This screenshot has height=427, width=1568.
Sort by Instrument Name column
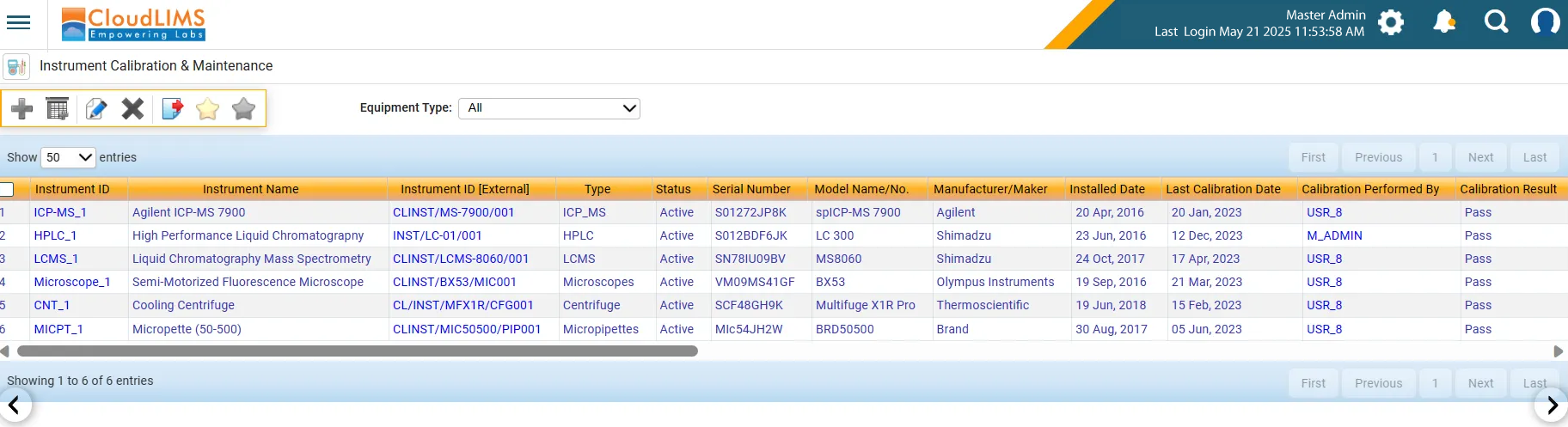[x=251, y=189]
